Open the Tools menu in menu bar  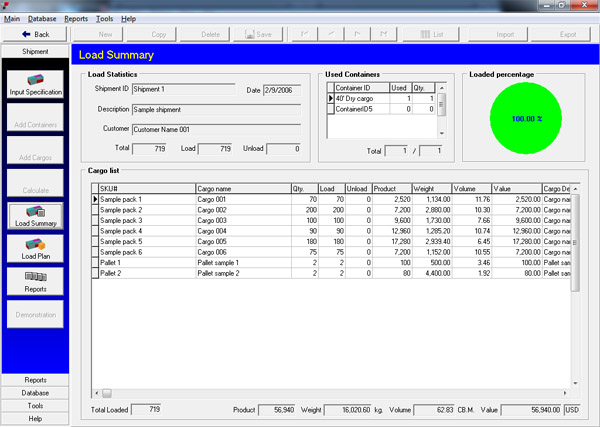(104, 19)
